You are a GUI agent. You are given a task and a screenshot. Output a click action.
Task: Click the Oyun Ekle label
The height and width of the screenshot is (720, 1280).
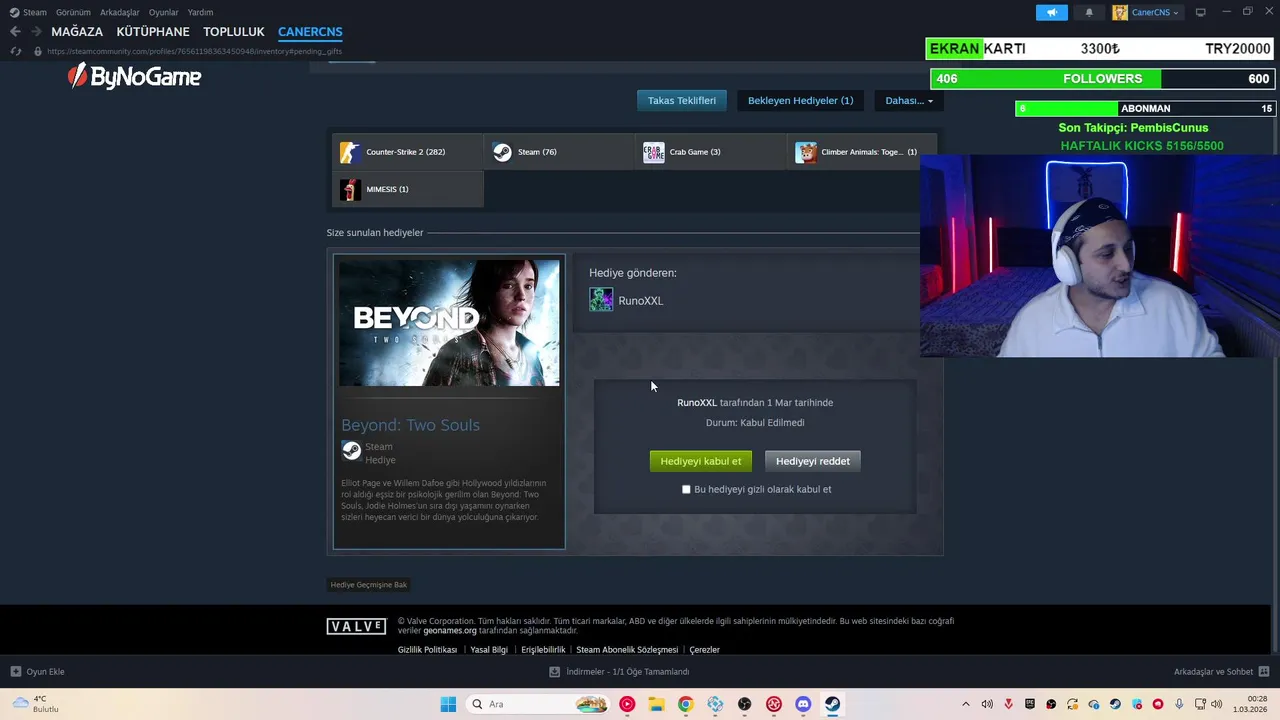coord(45,672)
